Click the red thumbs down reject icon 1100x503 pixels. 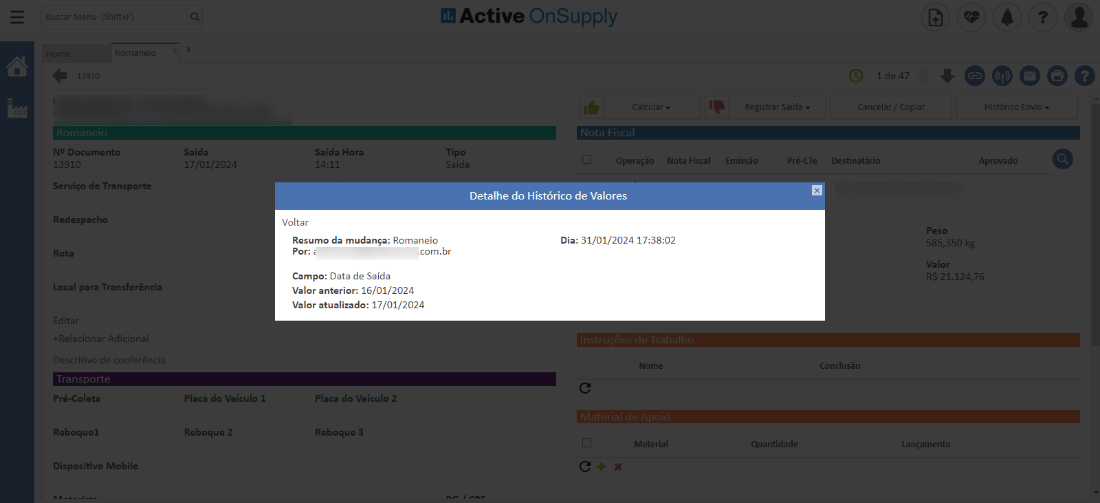(x=717, y=107)
